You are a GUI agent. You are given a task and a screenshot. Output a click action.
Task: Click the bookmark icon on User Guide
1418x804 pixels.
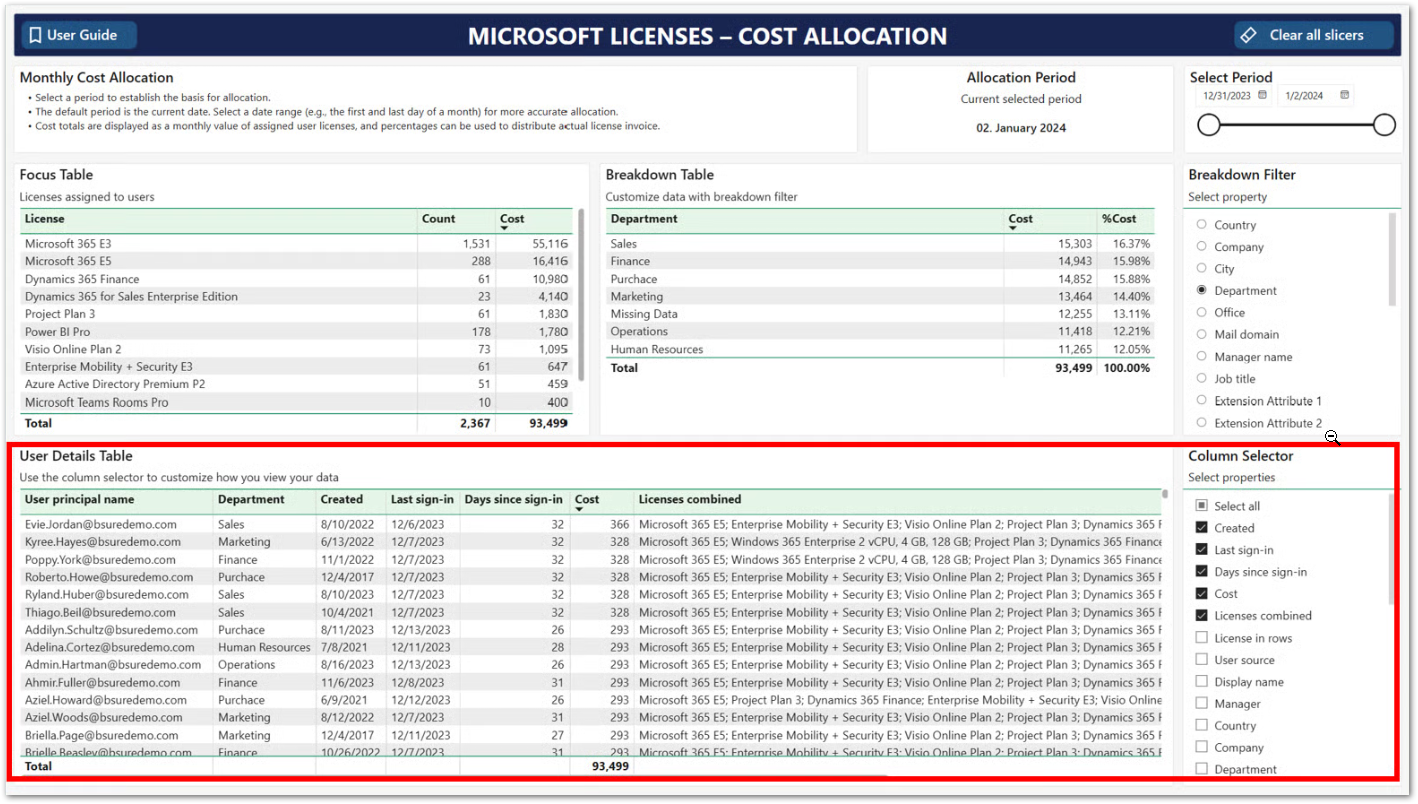(35, 35)
